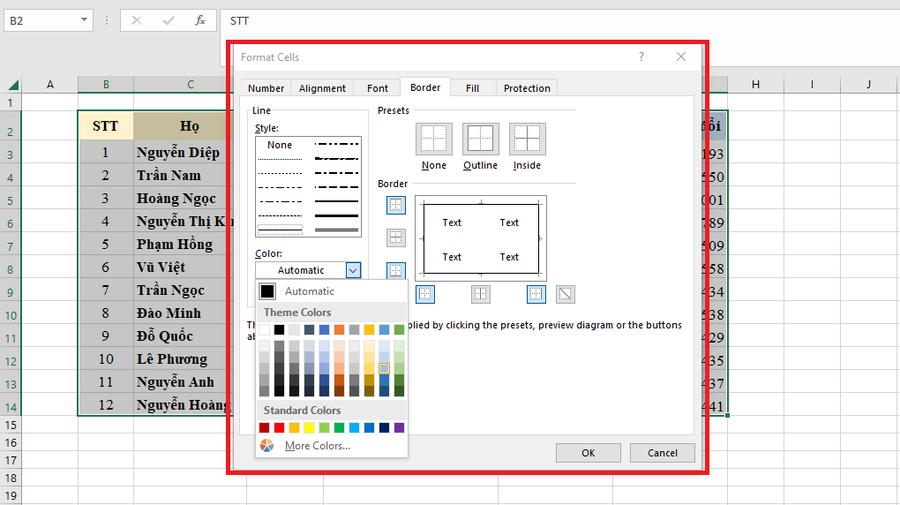Click the cell Nguyễn Diệp

183,152
